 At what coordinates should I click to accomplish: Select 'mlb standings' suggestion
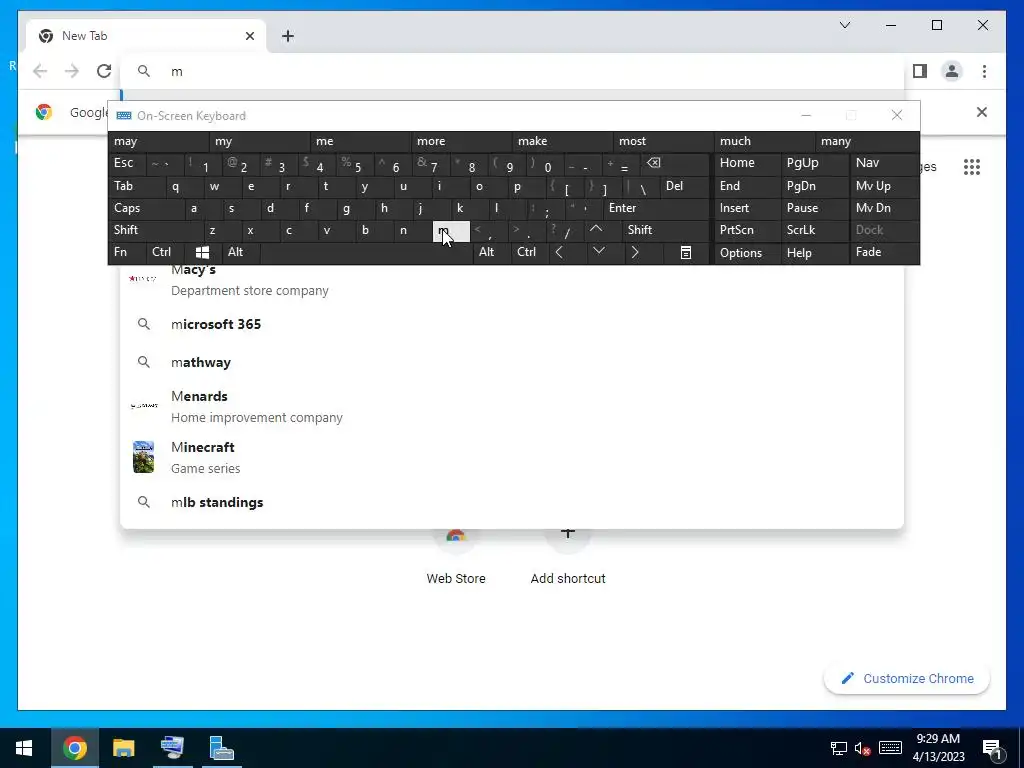pyautogui.click(x=512, y=502)
